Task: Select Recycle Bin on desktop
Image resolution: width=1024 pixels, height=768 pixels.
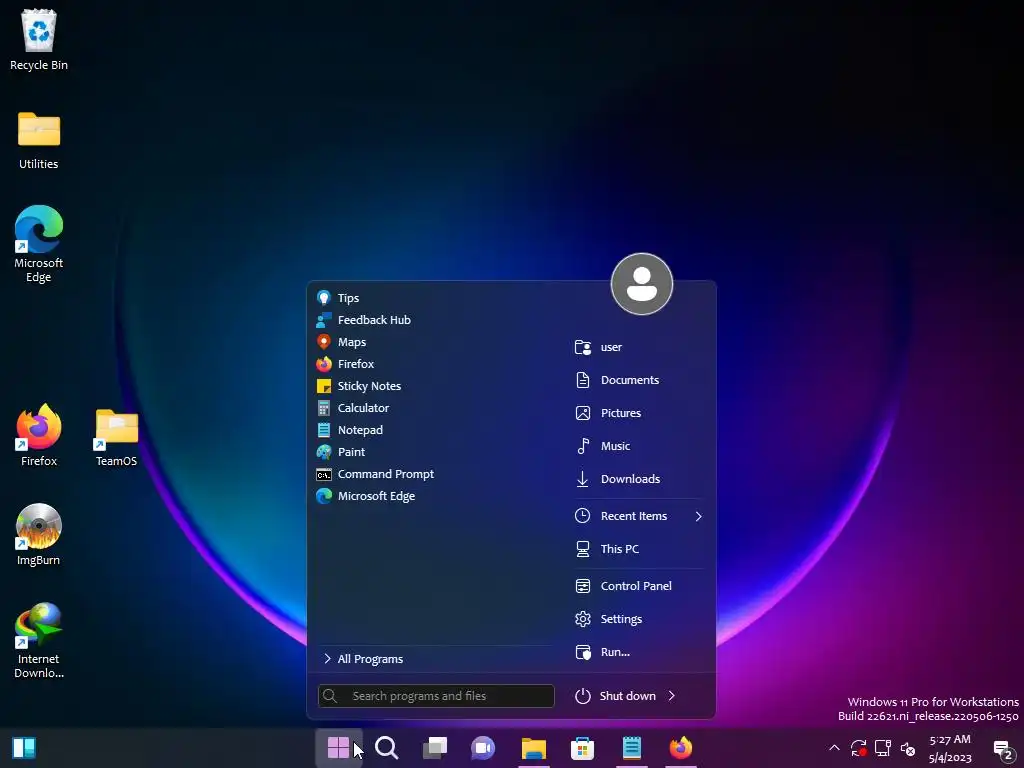Action: (x=39, y=40)
